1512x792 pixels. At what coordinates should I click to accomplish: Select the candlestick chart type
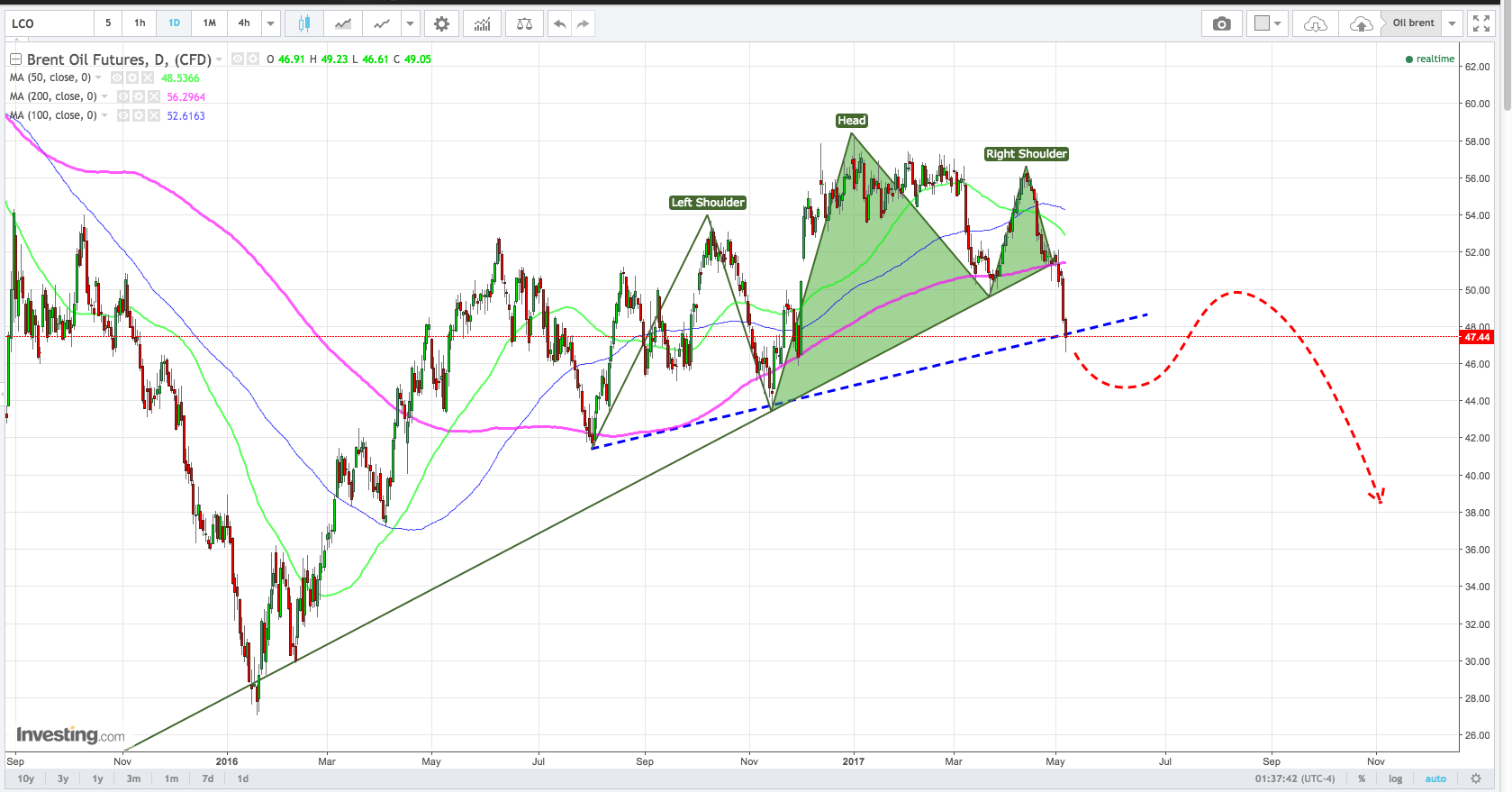304,23
